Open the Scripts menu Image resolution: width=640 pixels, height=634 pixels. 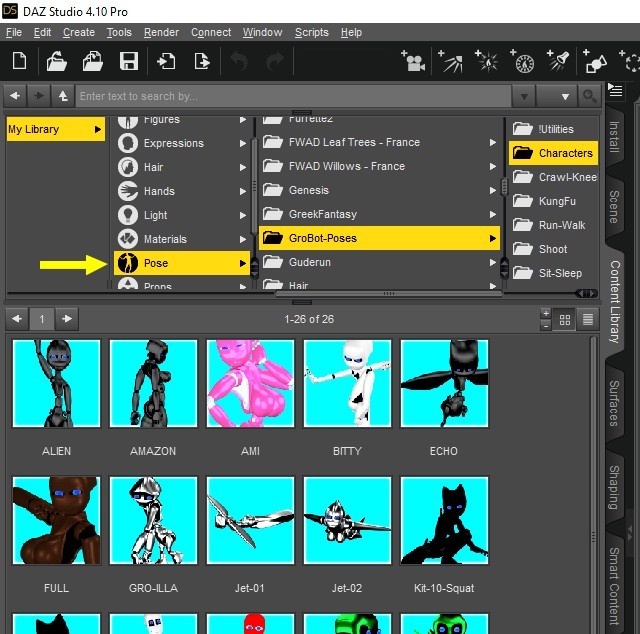pos(311,32)
